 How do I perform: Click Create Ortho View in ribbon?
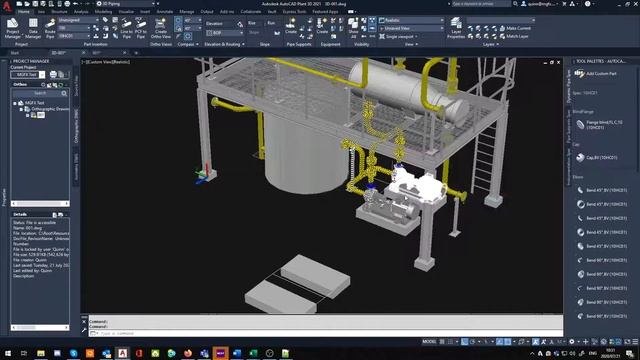[x=161, y=28]
